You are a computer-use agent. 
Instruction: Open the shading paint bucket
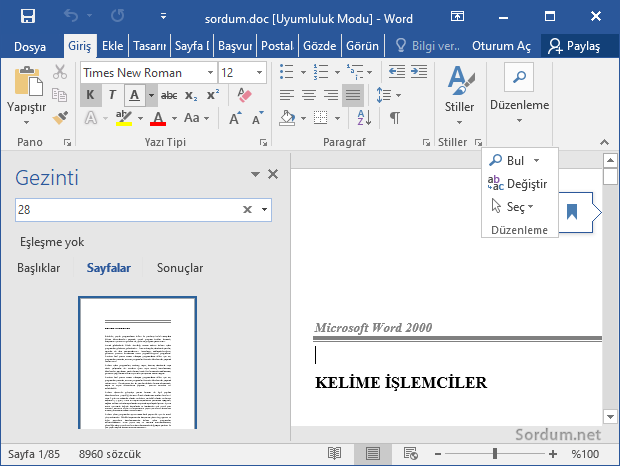tap(287, 118)
